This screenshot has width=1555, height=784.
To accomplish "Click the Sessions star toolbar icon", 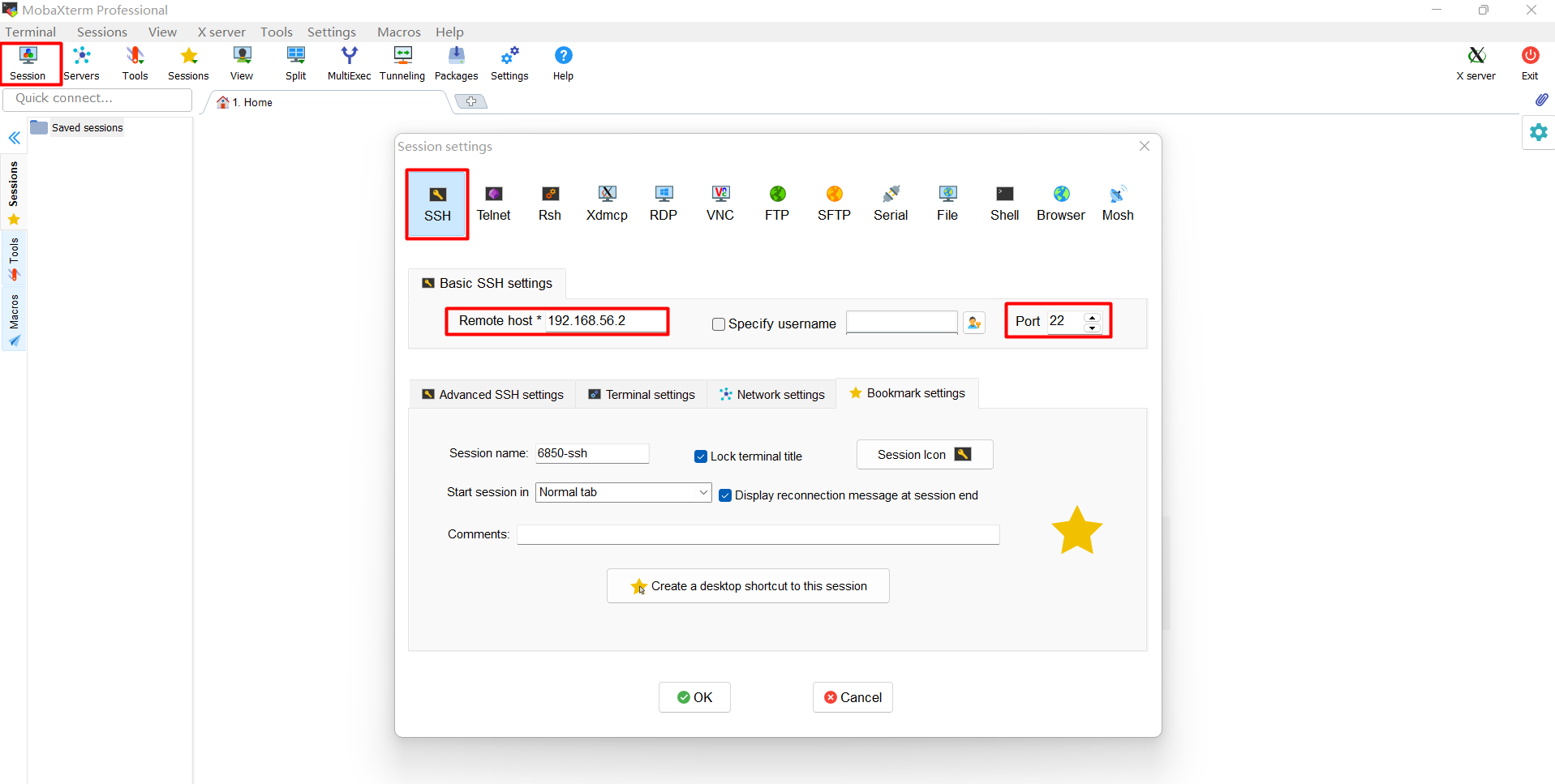I will (188, 63).
